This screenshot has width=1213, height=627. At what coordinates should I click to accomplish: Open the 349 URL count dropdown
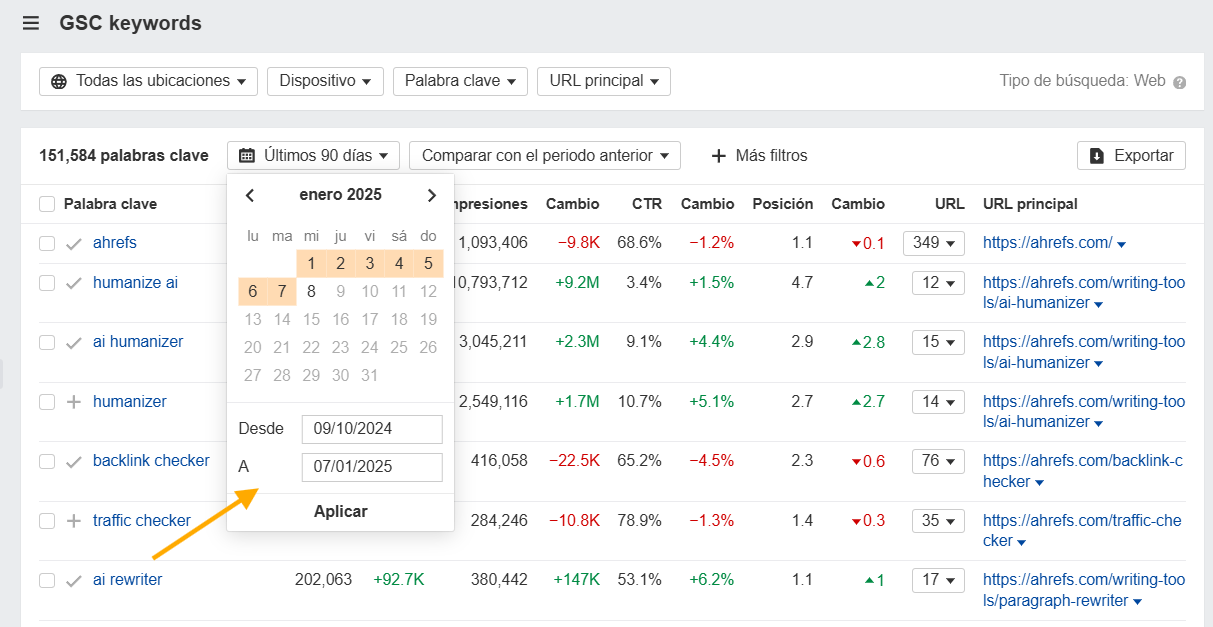click(x=933, y=243)
